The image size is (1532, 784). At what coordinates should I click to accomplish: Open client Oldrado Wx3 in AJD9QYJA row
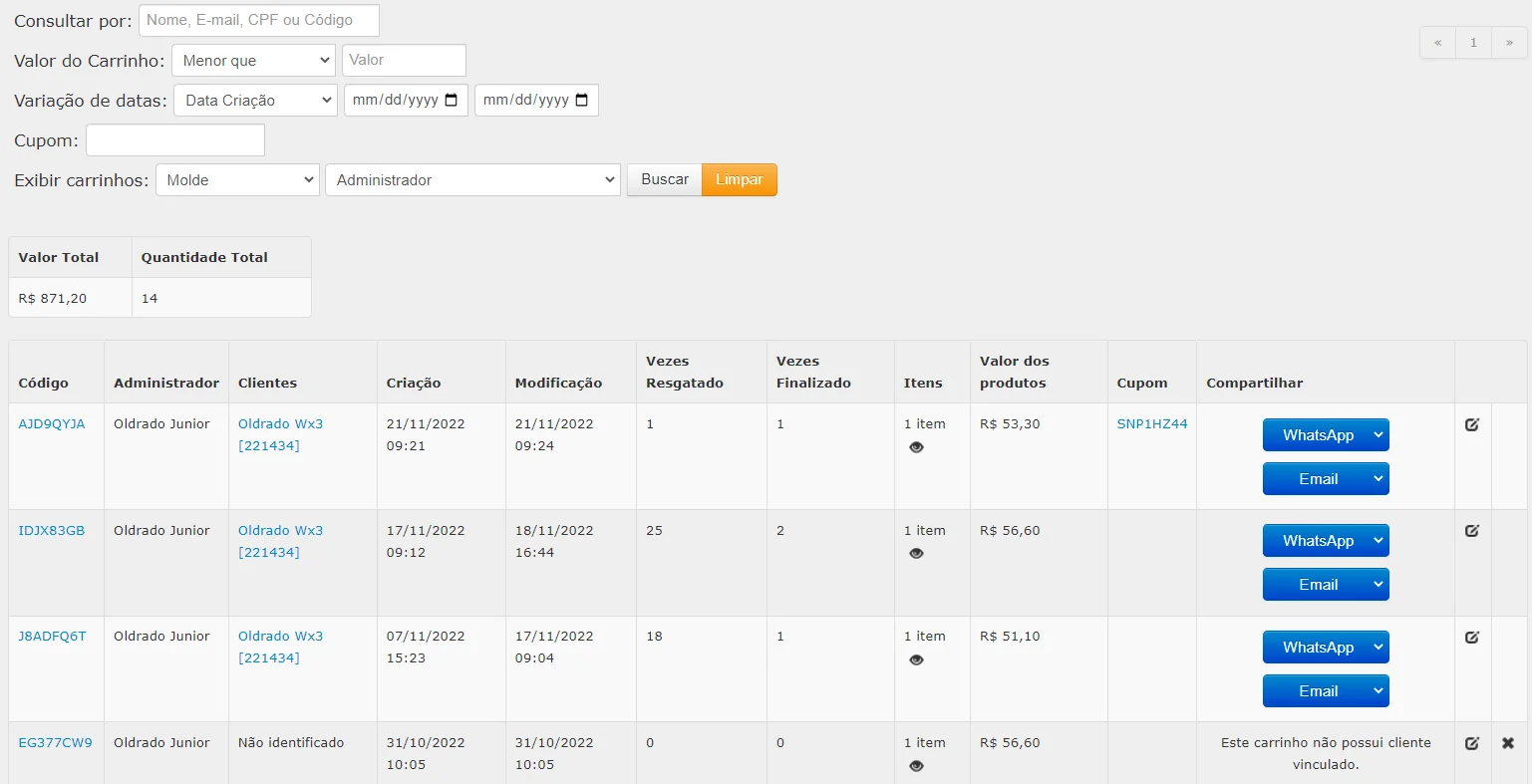coord(280,434)
